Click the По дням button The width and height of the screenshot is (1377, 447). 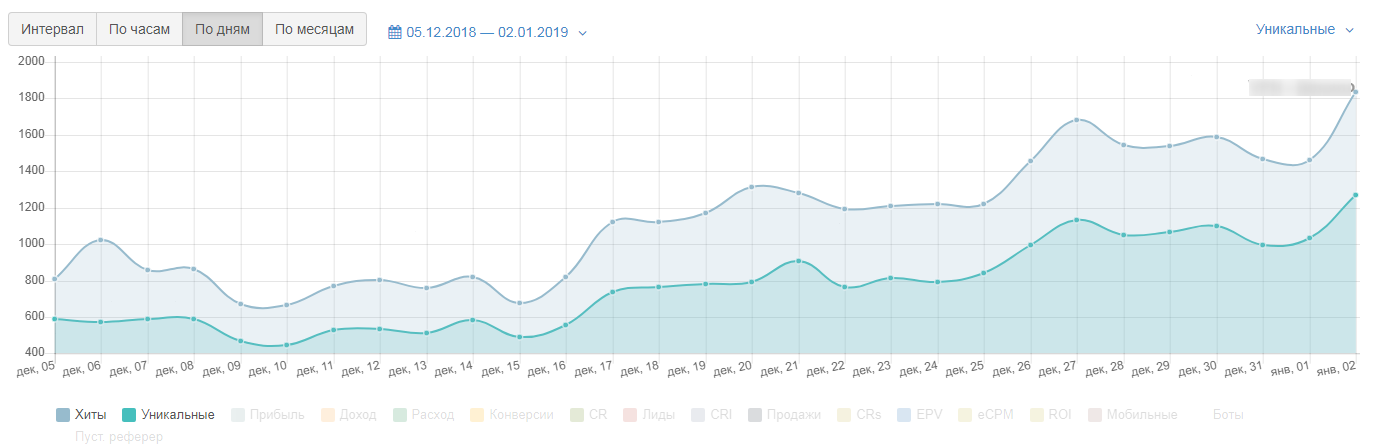(x=222, y=29)
